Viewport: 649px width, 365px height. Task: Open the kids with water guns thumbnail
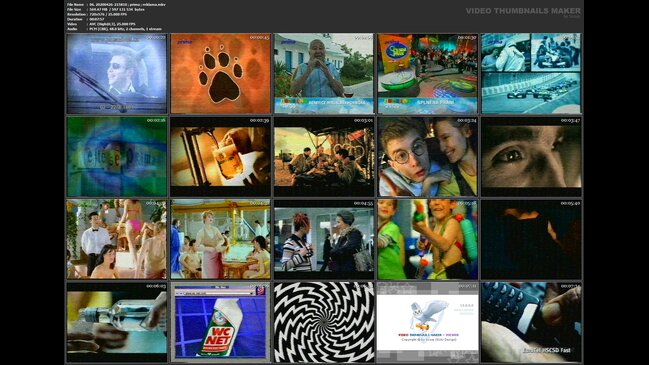(x=428, y=239)
